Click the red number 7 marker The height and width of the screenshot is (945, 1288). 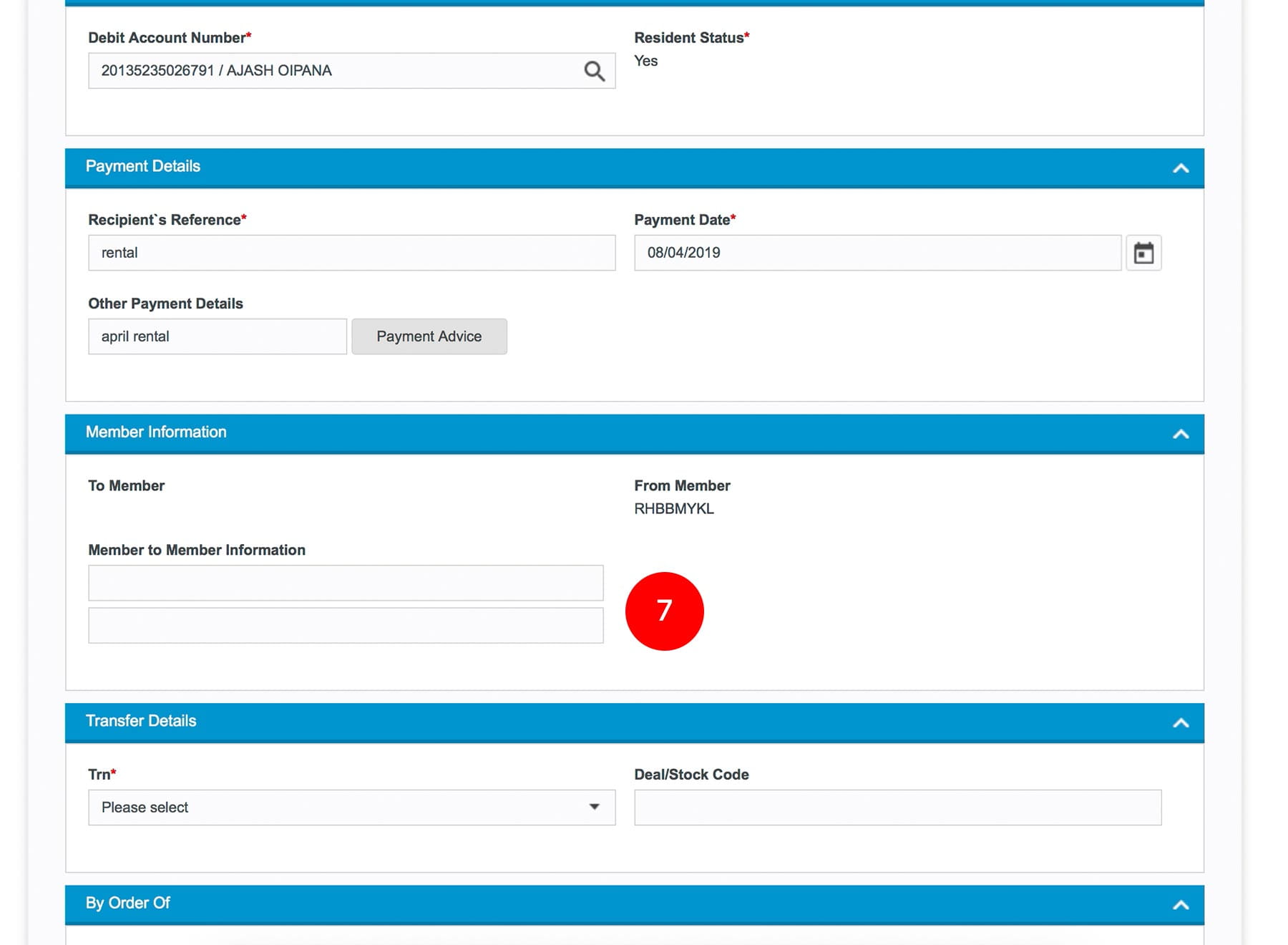point(664,611)
